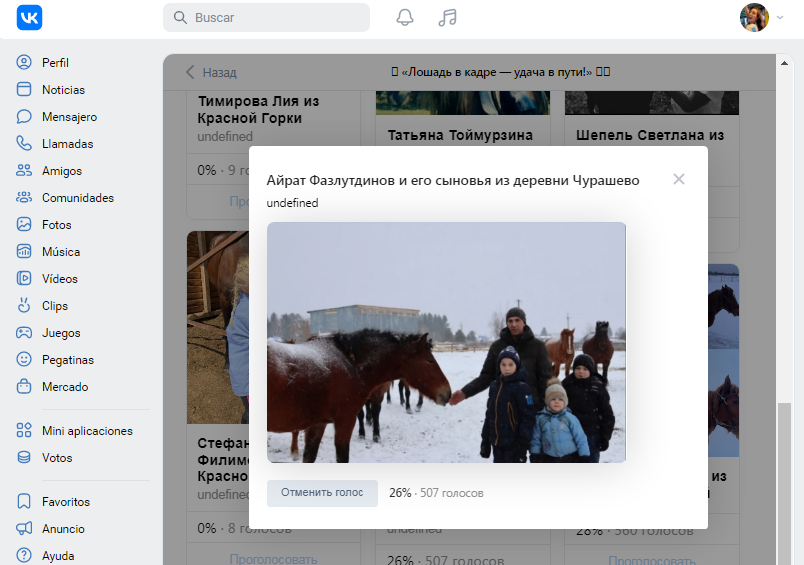Click the popup photo of horse and family

[446, 342]
